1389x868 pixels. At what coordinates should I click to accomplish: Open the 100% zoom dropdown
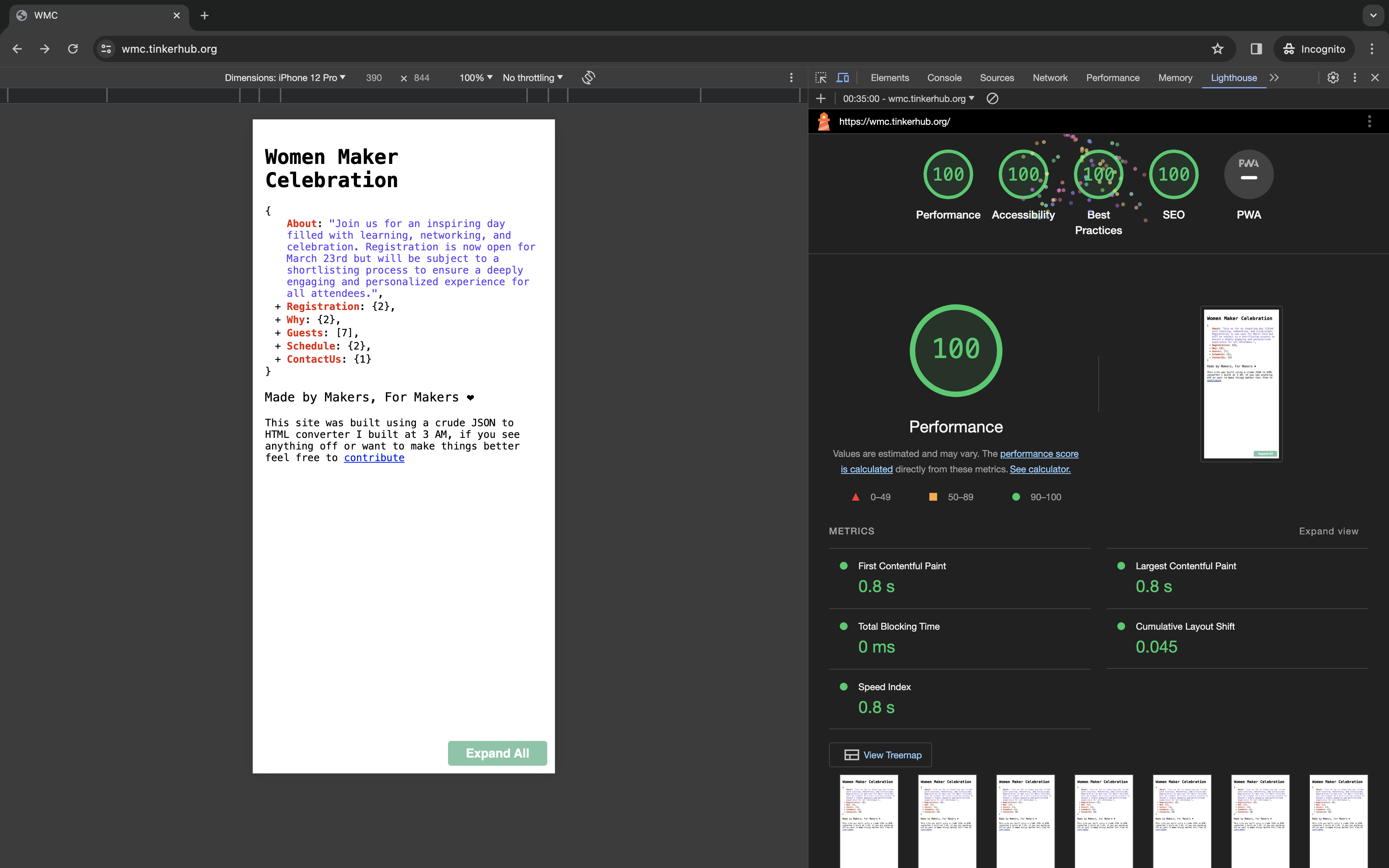475,77
